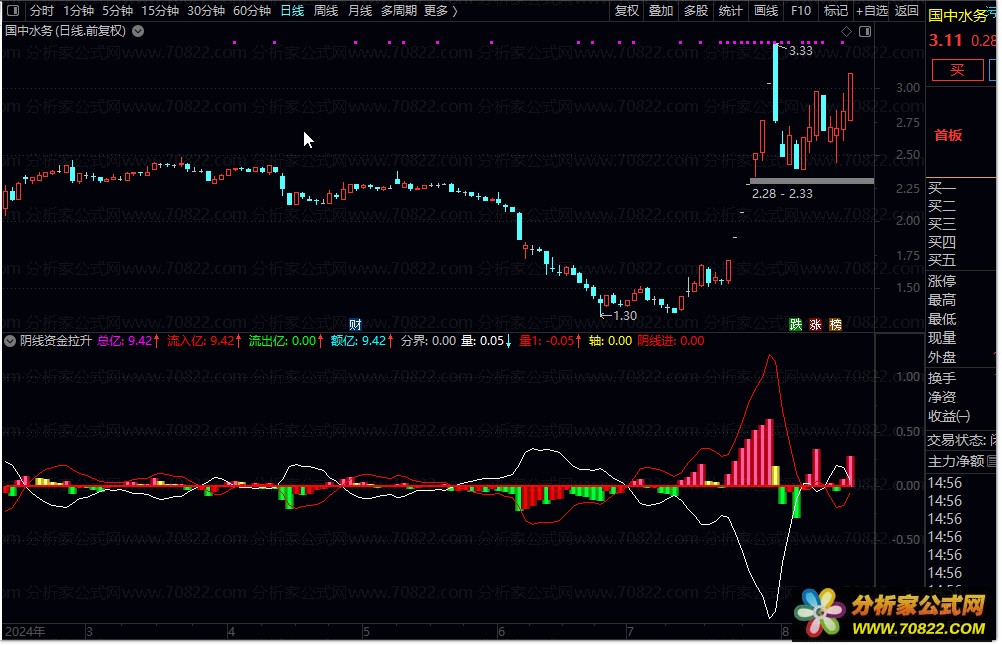Click the green 跌 badge
1002x645 pixels.
[x=796, y=325]
